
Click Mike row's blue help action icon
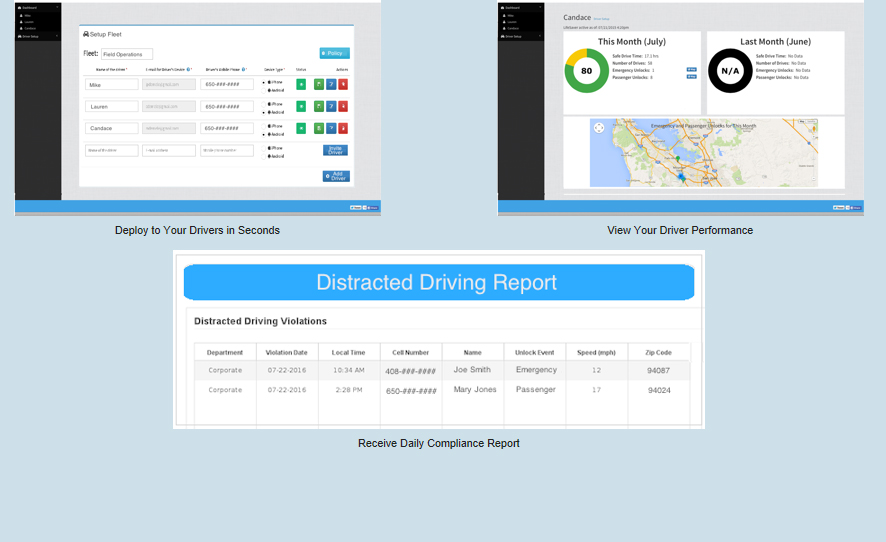coord(331,84)
